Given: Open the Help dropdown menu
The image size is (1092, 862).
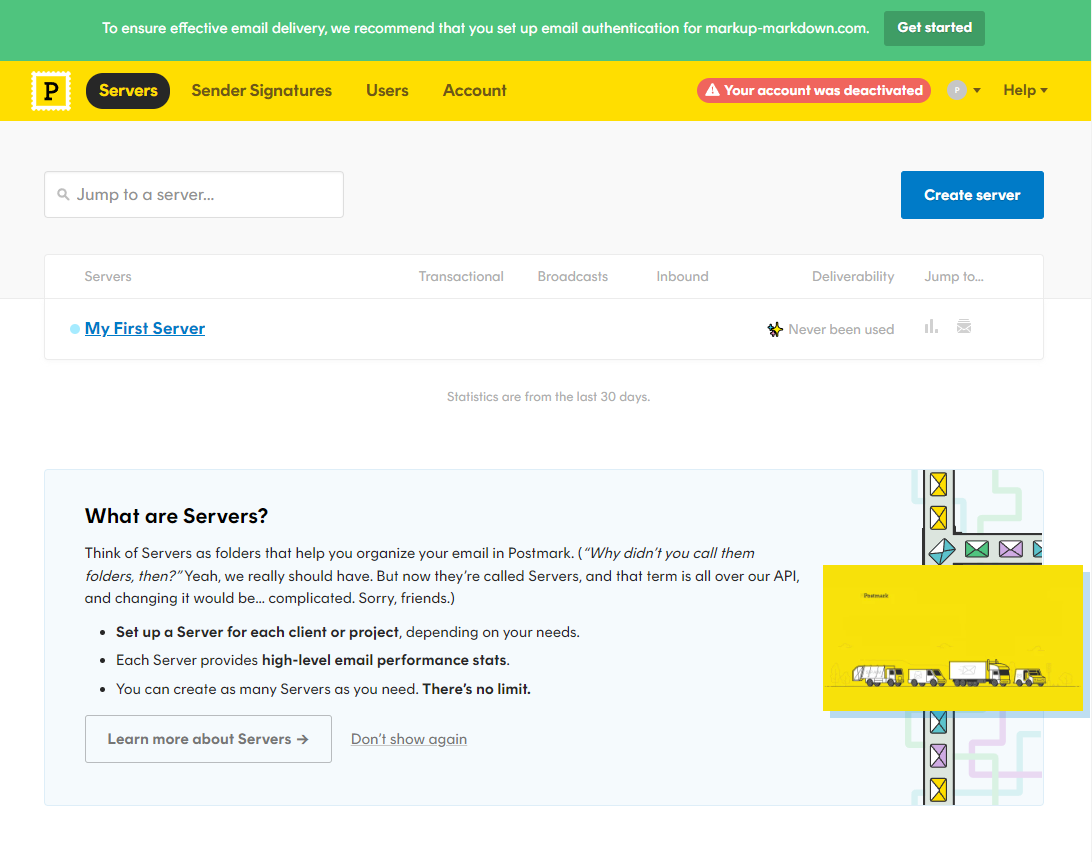Looking at the screenshot, I should (x=1025, y=90).
